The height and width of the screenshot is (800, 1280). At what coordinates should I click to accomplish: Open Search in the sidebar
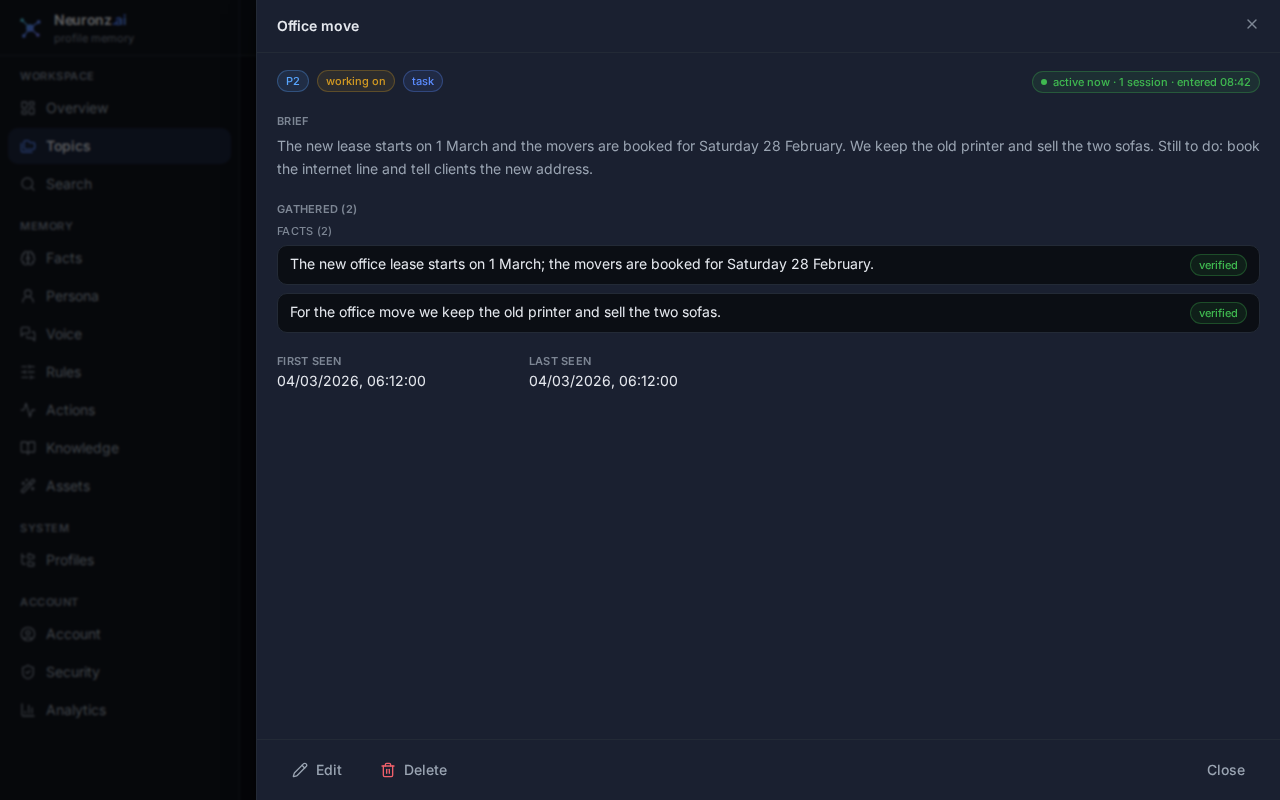click(120, 184)
